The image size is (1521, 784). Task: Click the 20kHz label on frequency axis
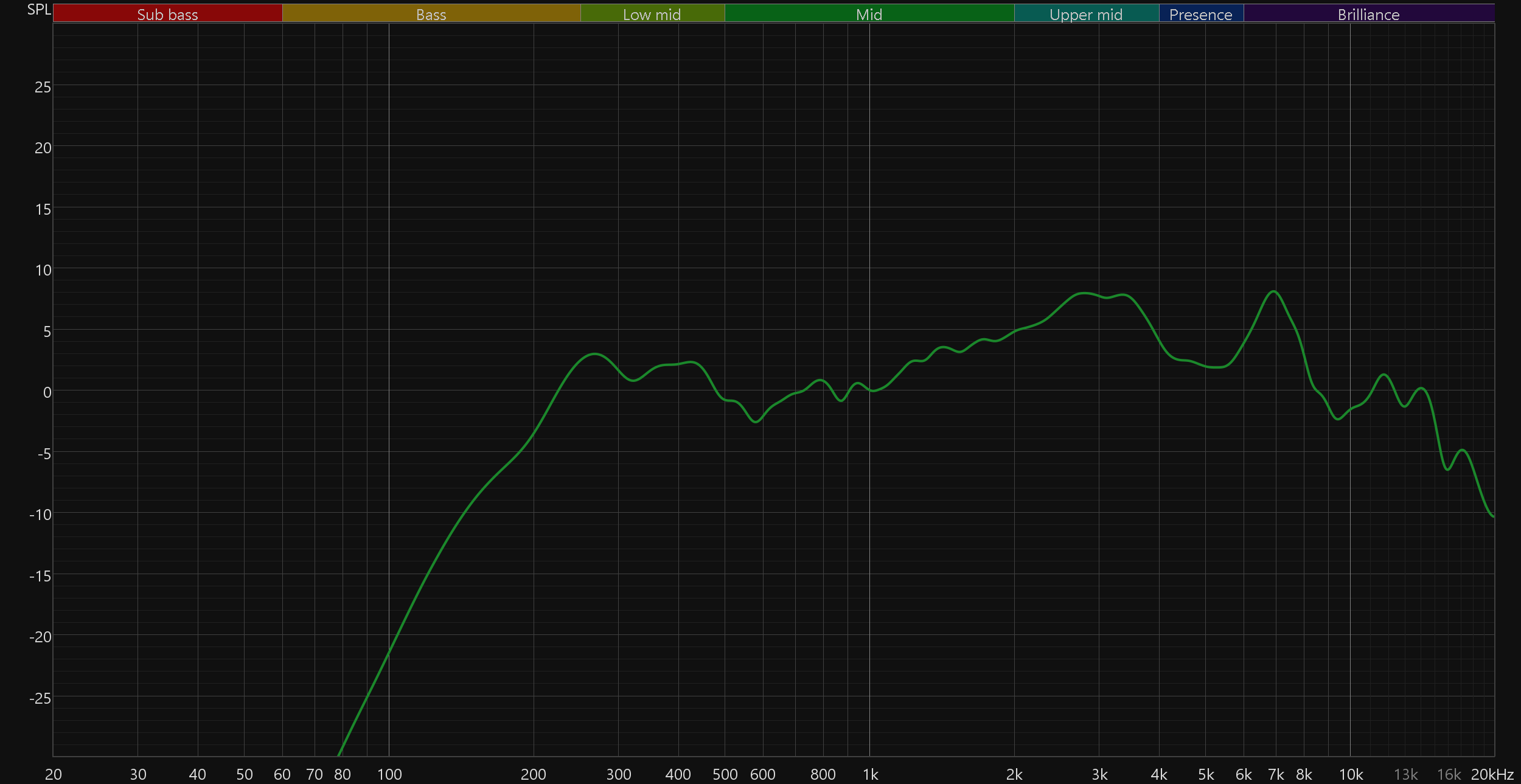(x=1492, y=774)
